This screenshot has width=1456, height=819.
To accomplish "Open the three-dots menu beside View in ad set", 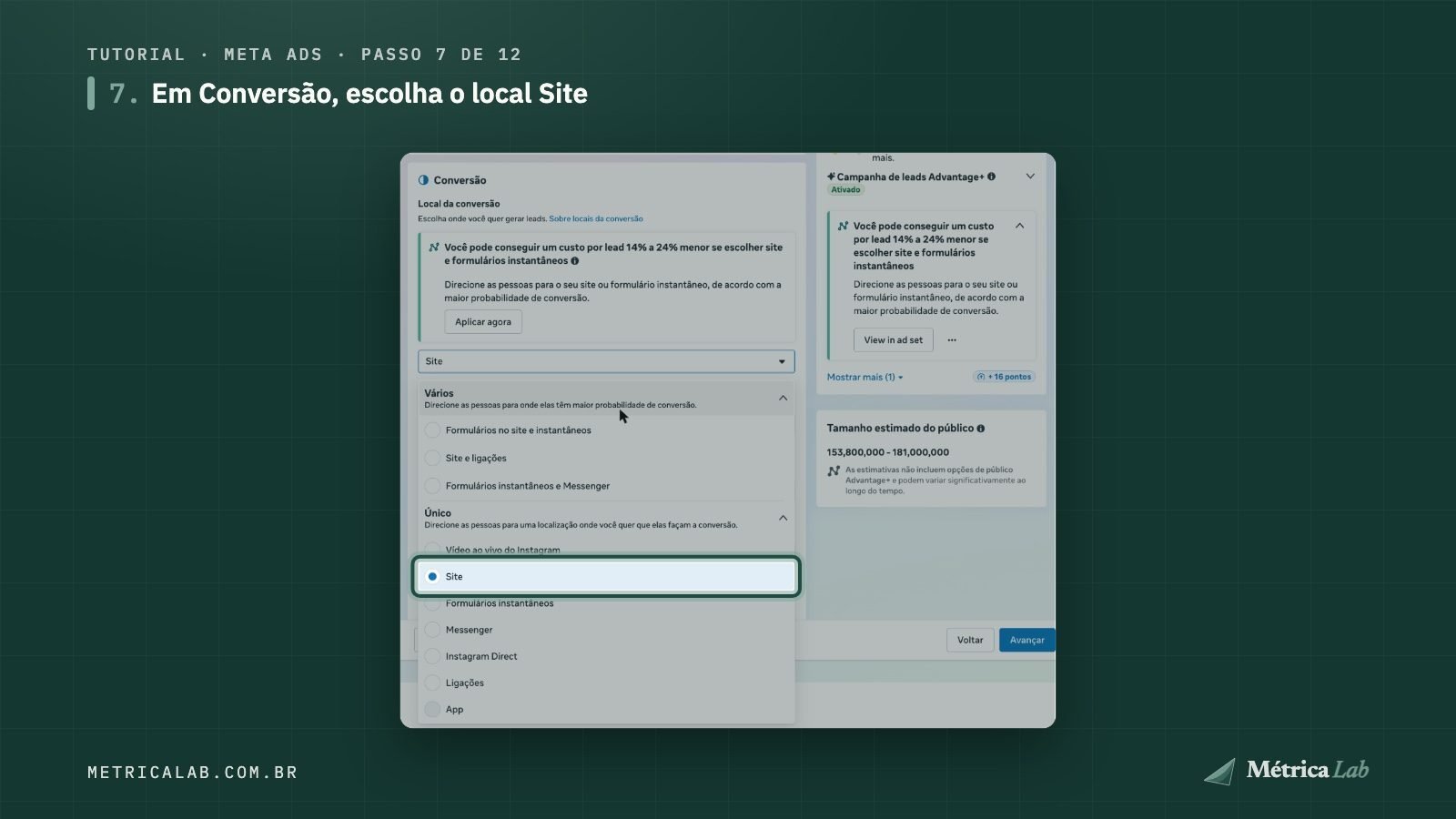I will [952, 340].
